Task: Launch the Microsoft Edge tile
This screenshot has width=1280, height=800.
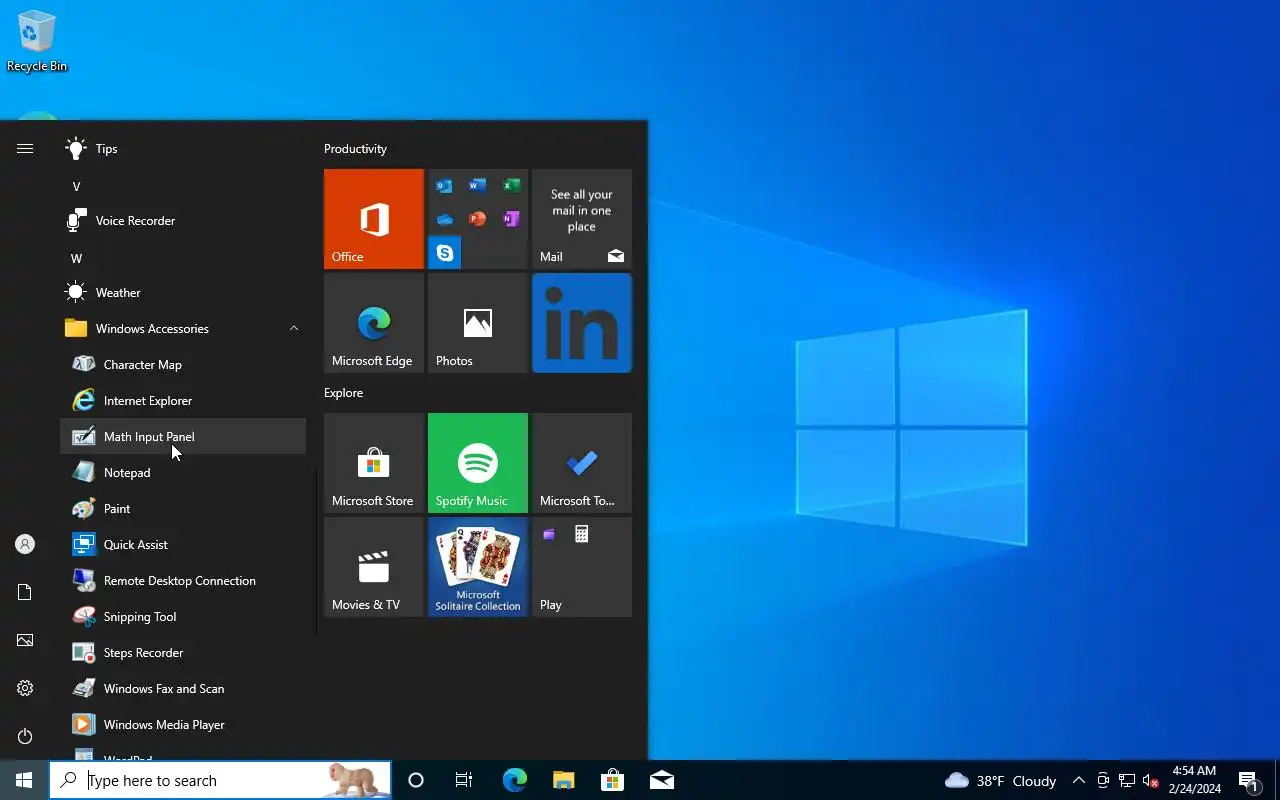Action: click(374, 323)
